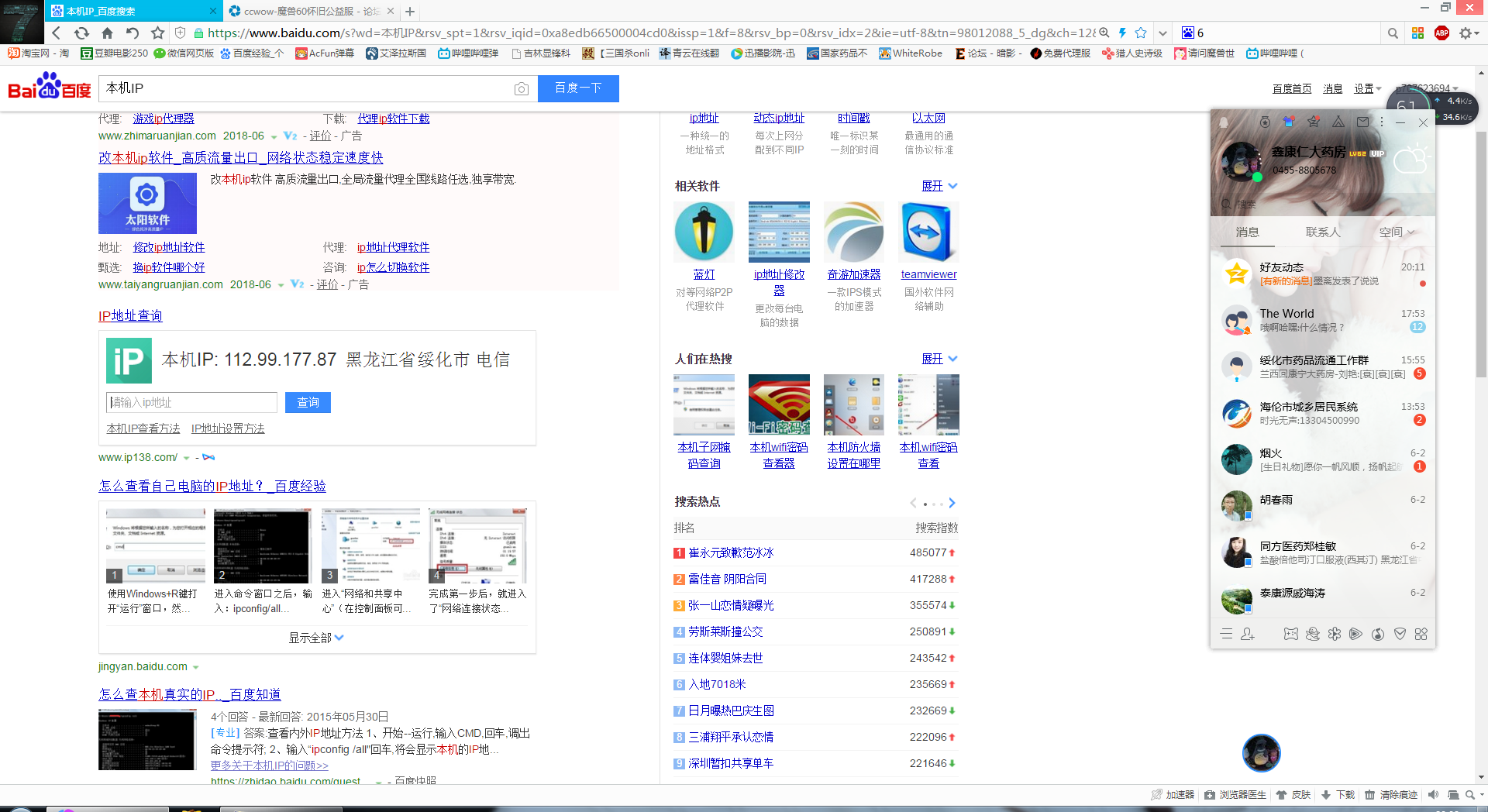The image size is (1488, 812).
Task: Open QQ music icon in panel
Action: [1377, 634]
